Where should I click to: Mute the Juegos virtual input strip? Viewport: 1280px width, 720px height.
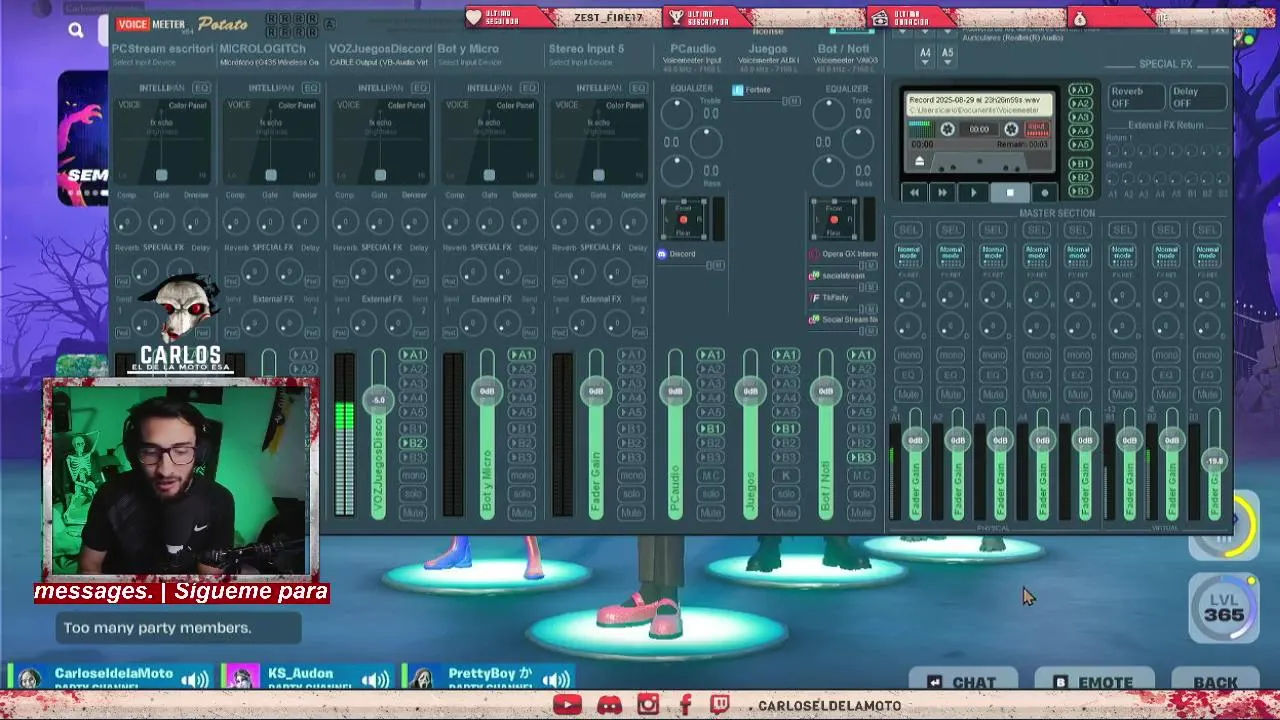(786, 513)
